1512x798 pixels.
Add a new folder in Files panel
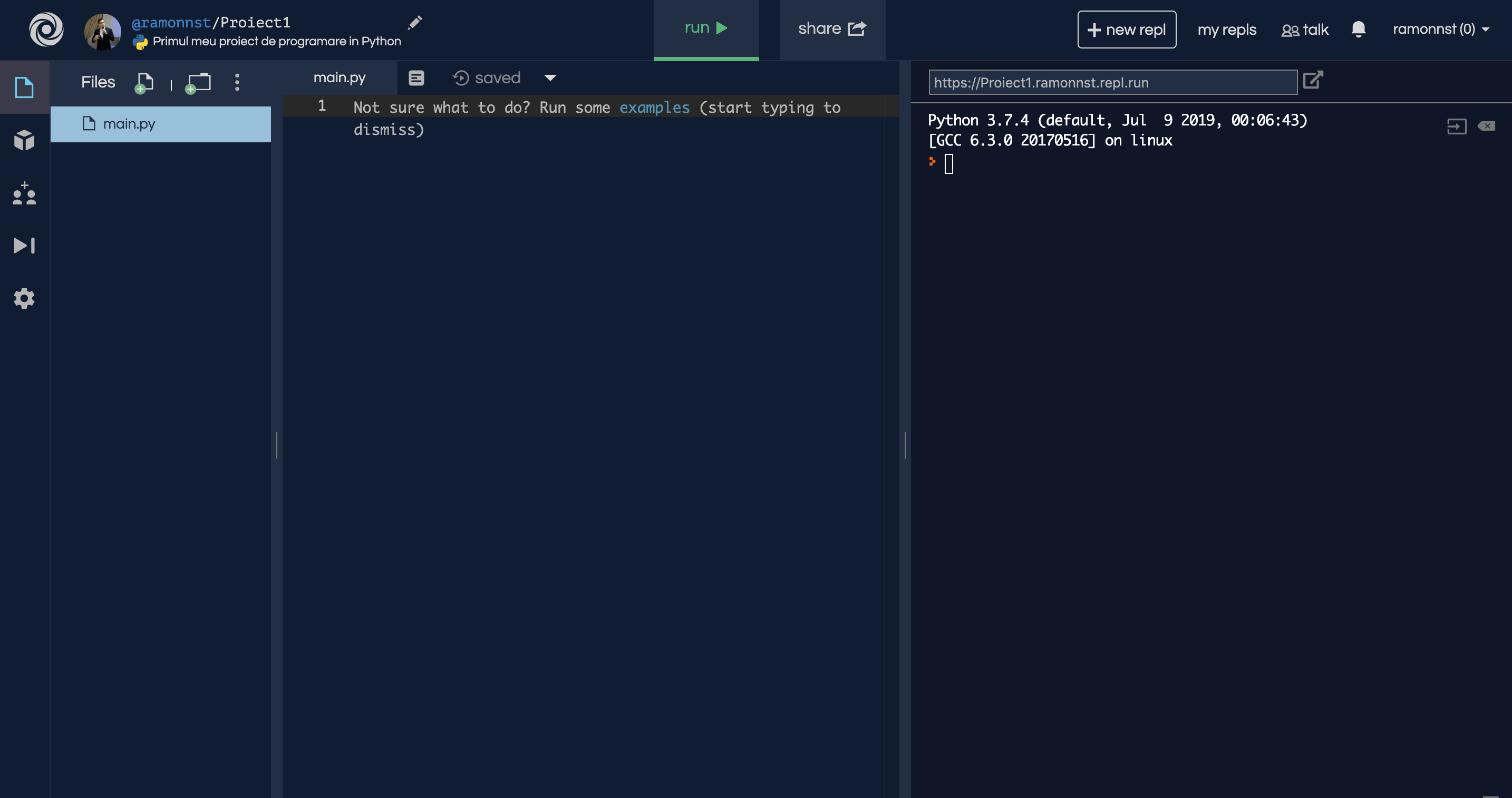pyautogui.click(x=198, y=83)
